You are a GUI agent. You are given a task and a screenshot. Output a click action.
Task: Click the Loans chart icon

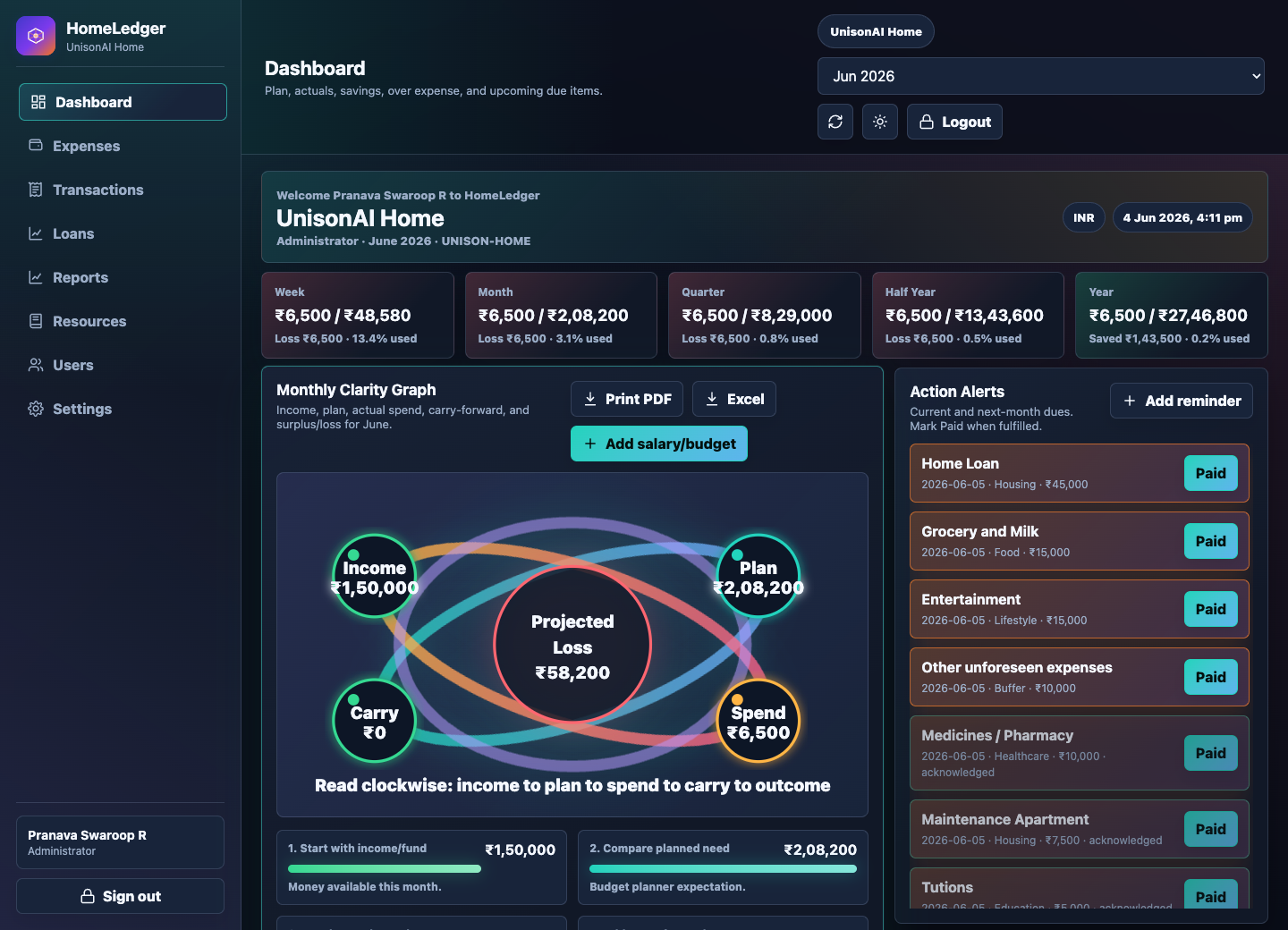[x=36, y=233]
